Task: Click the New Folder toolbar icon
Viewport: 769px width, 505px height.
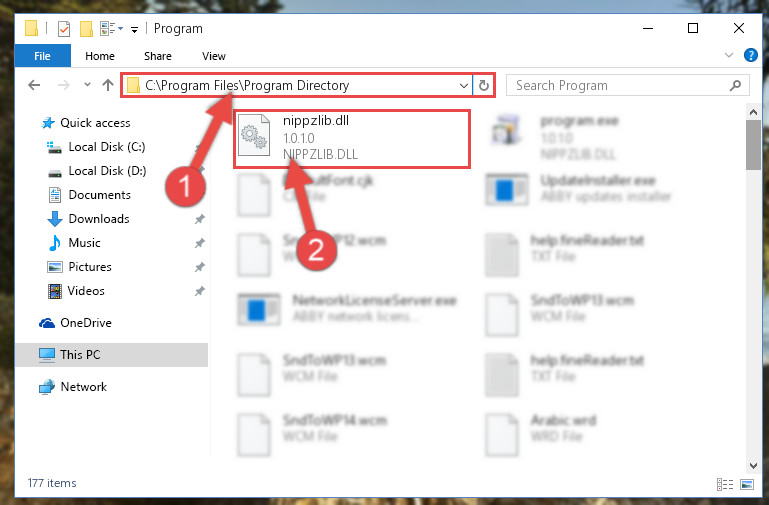Action: point(86,29)
